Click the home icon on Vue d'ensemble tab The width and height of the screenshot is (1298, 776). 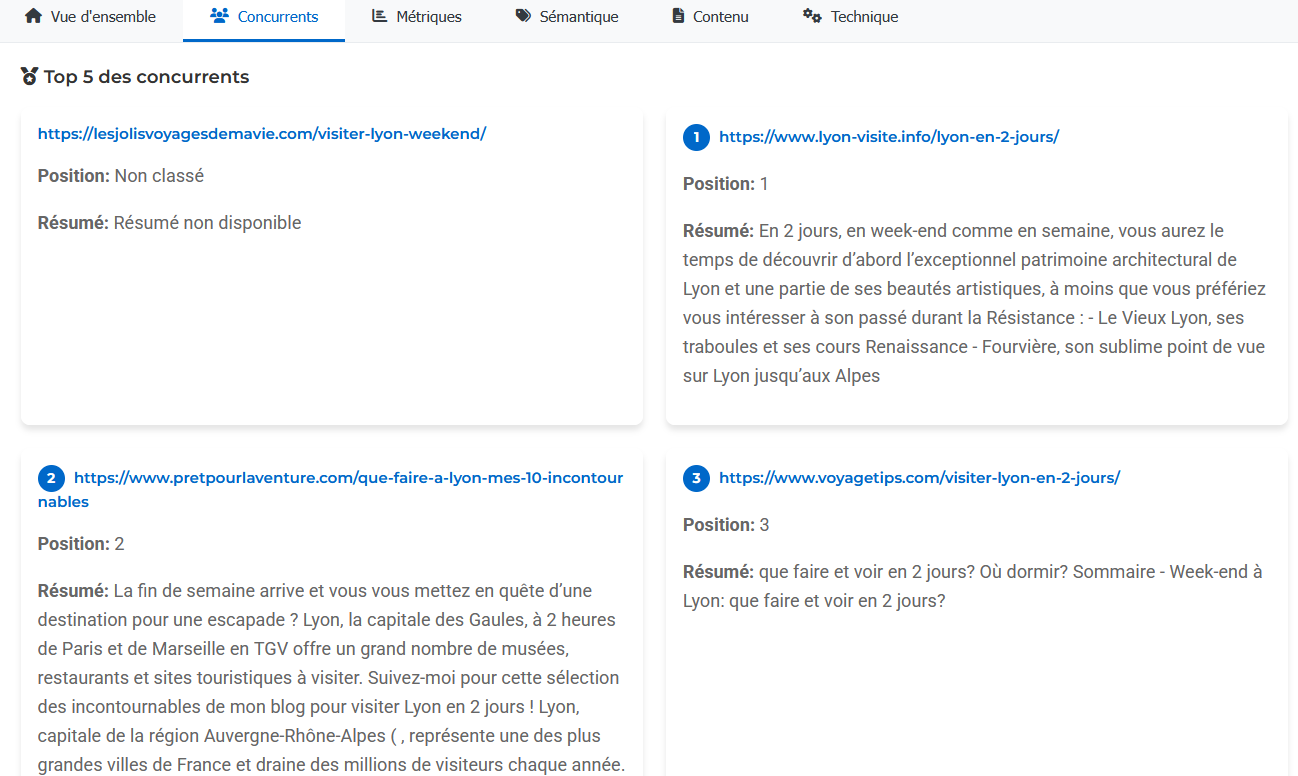(33, 16)
